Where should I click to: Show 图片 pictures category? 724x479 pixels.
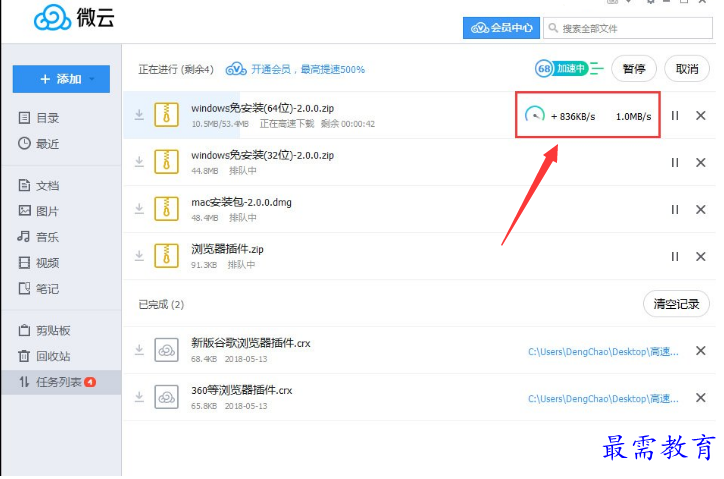(x=39, y=211)
